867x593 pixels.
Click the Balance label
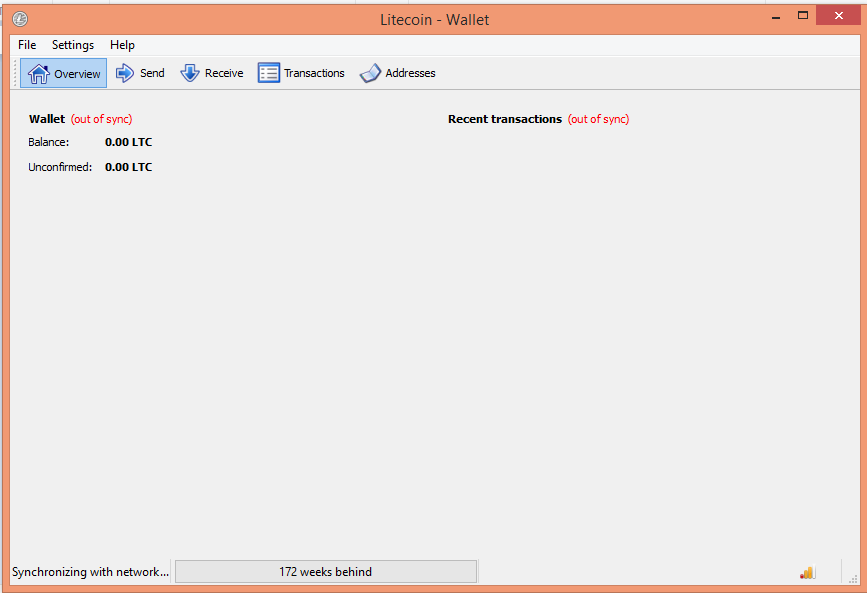point(49,142)
